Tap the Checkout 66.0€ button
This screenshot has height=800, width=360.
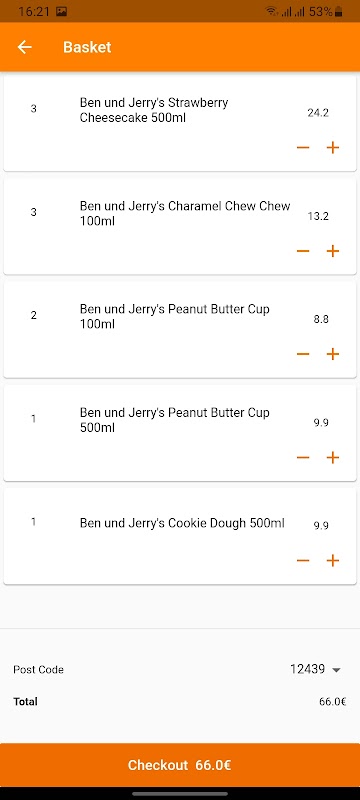pyautogui.click(x=180, y=765)
